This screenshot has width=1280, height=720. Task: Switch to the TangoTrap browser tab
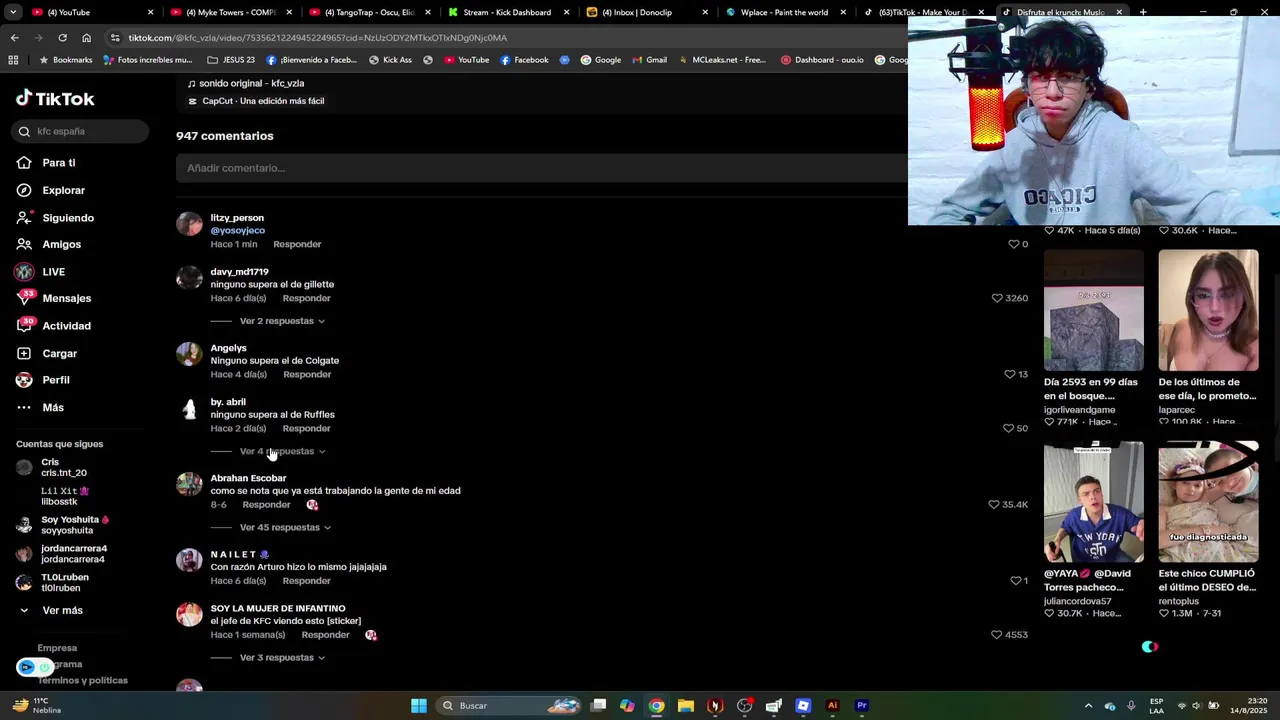pyautogui.click(x=368, y=12)
